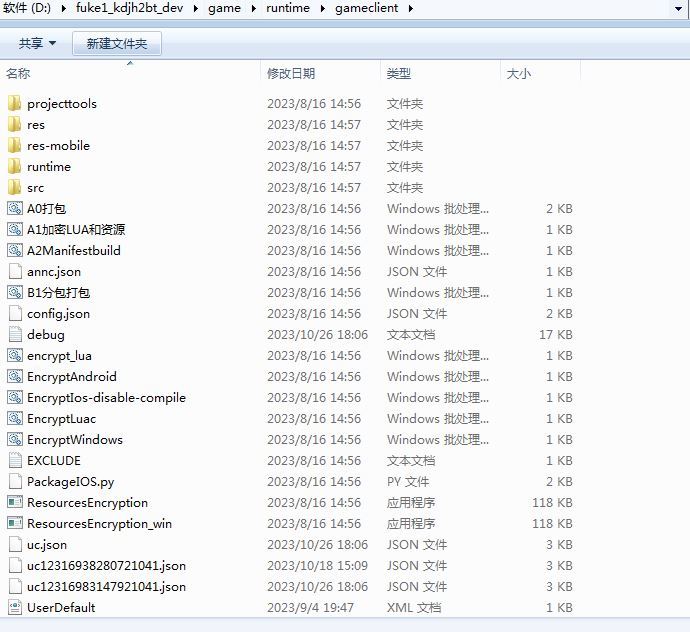Sort by the 类型 column header
Image resolution: width=690 pixels, height=632 pixels.
399,74
